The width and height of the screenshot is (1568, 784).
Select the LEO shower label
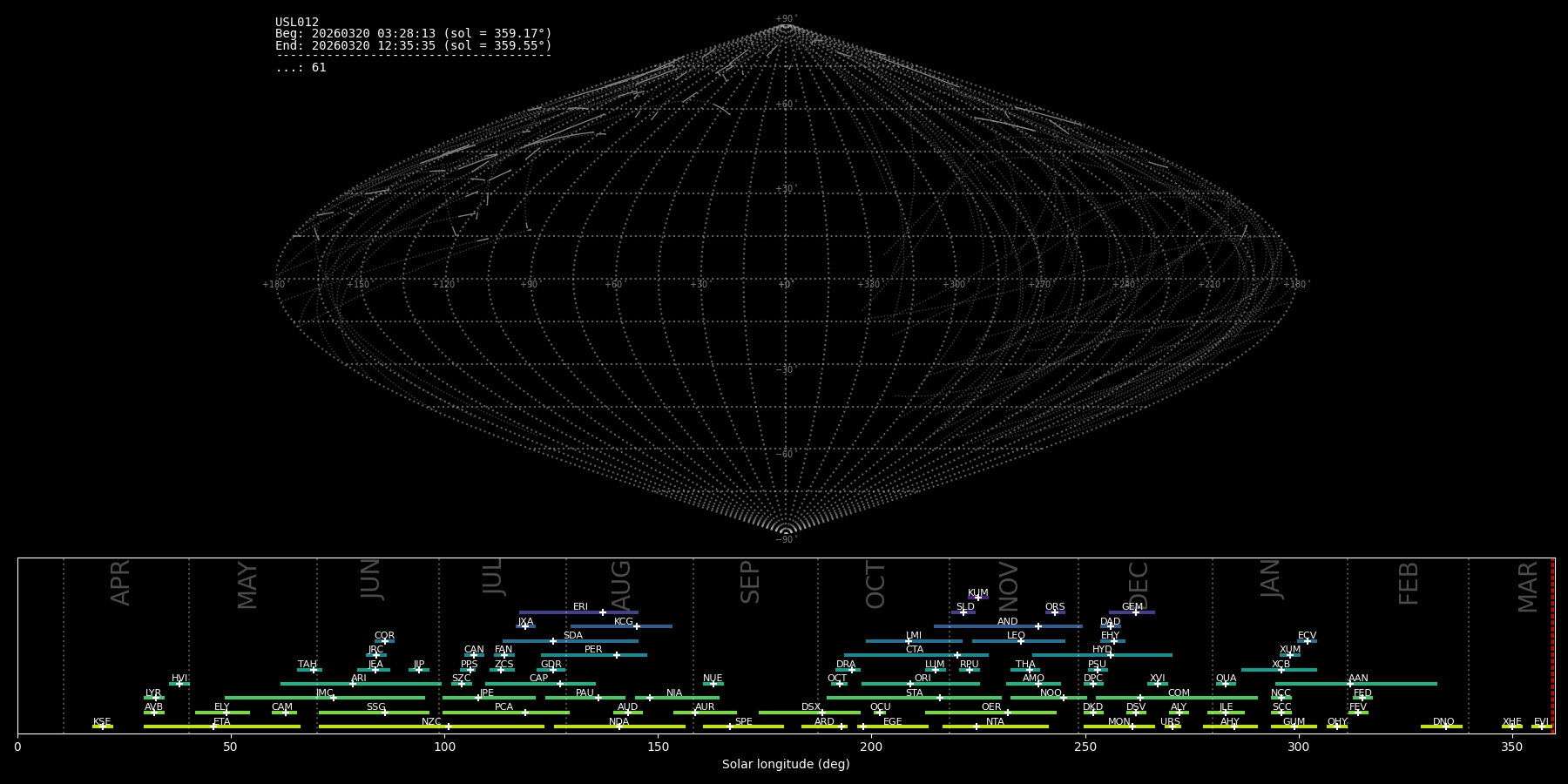tap(1016, 636)
